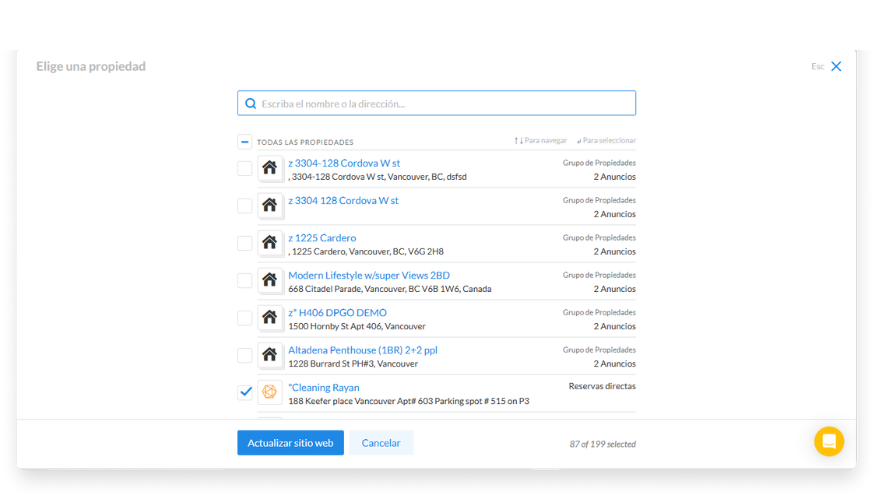Open the yellow chat widget icon
Viewport: 875px width, 500px height.
(829, 441)
